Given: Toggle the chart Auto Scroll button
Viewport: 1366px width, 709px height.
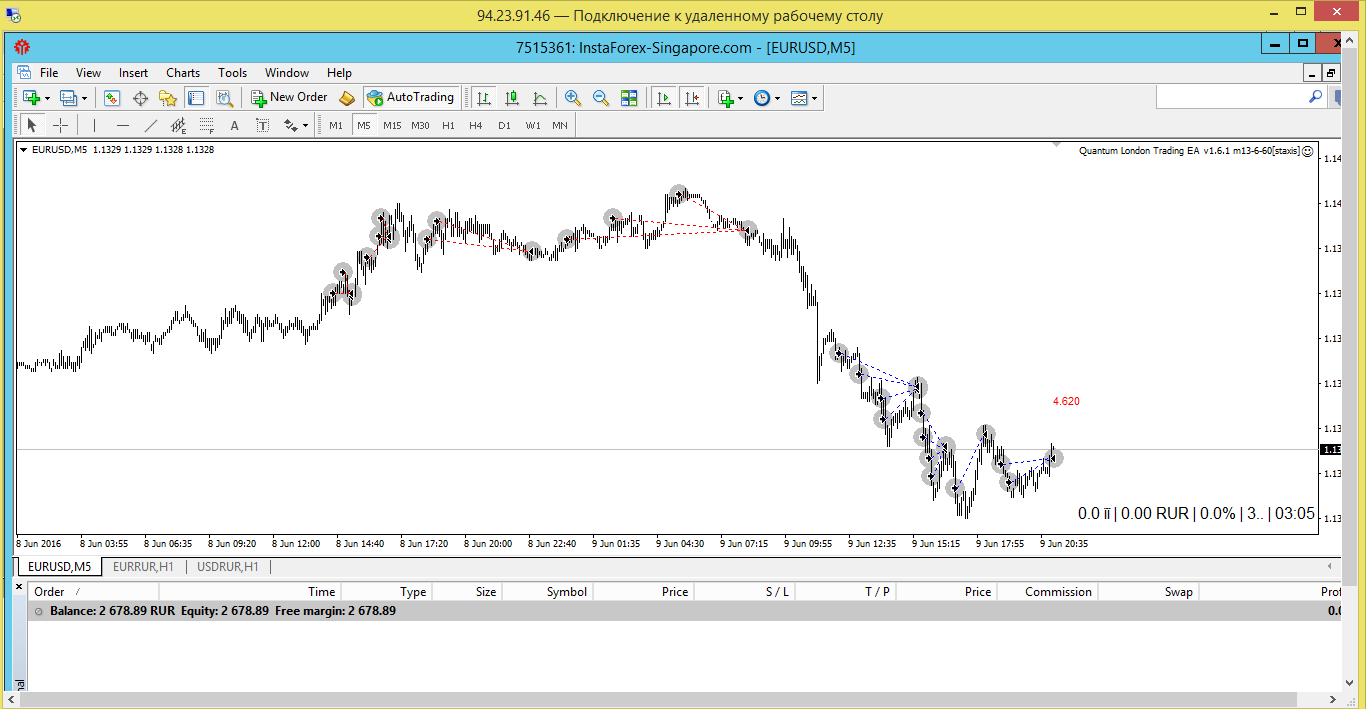Looking at the screenshot, I should tap(663, 97).
